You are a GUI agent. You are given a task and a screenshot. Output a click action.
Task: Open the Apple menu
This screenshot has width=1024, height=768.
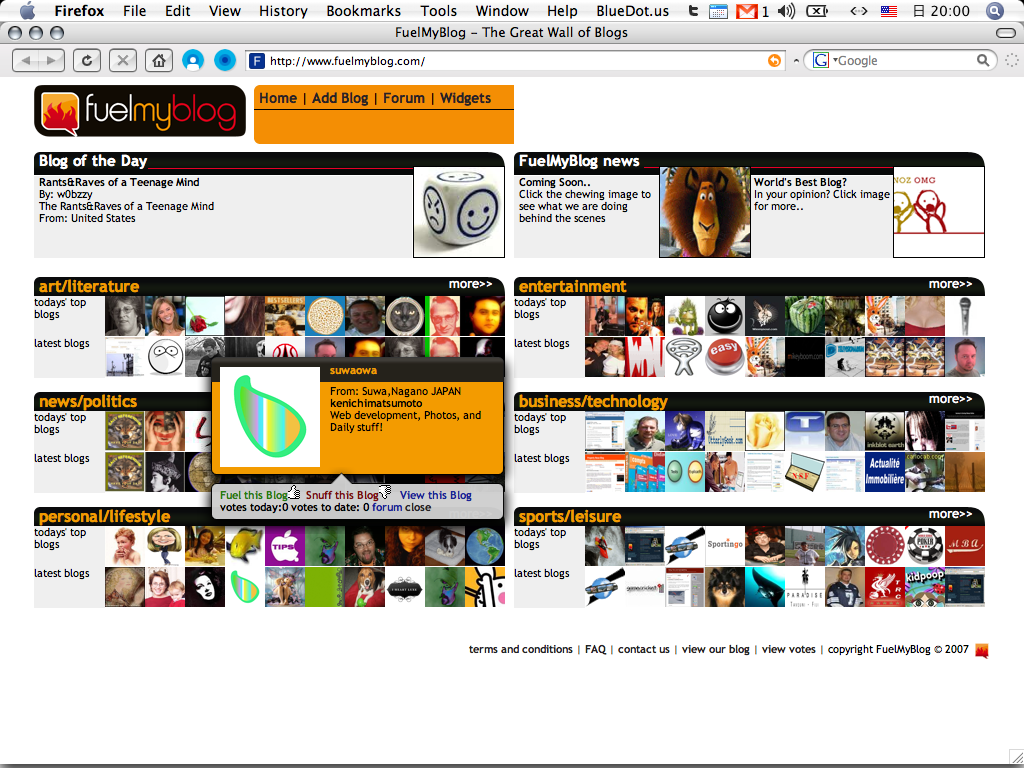tap(27, 10)
